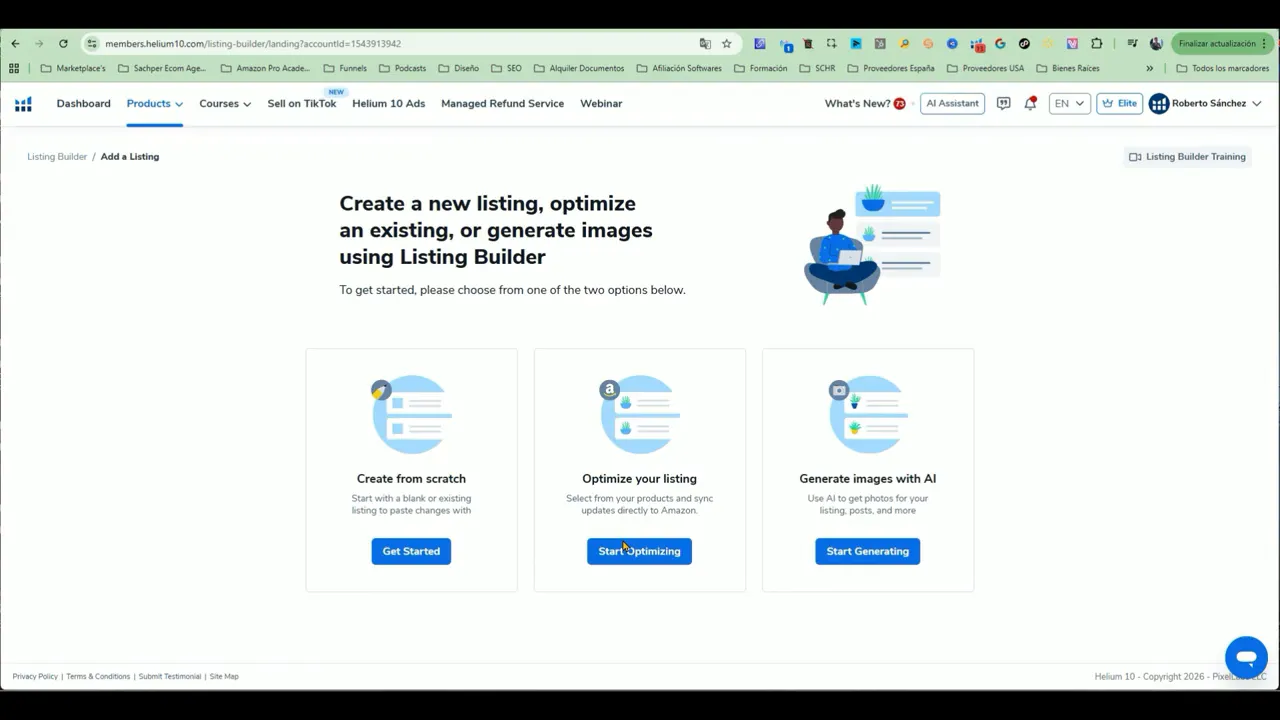1280x720 pixels.
Task: Open the Todos los marcadores folder
Action: (1223, 69)
